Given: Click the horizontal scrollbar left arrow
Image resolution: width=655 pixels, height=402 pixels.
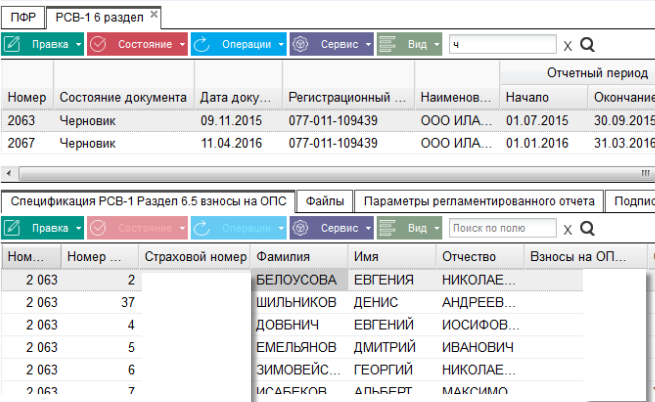Looking at the screenshot, I should [x=9, y=173].
